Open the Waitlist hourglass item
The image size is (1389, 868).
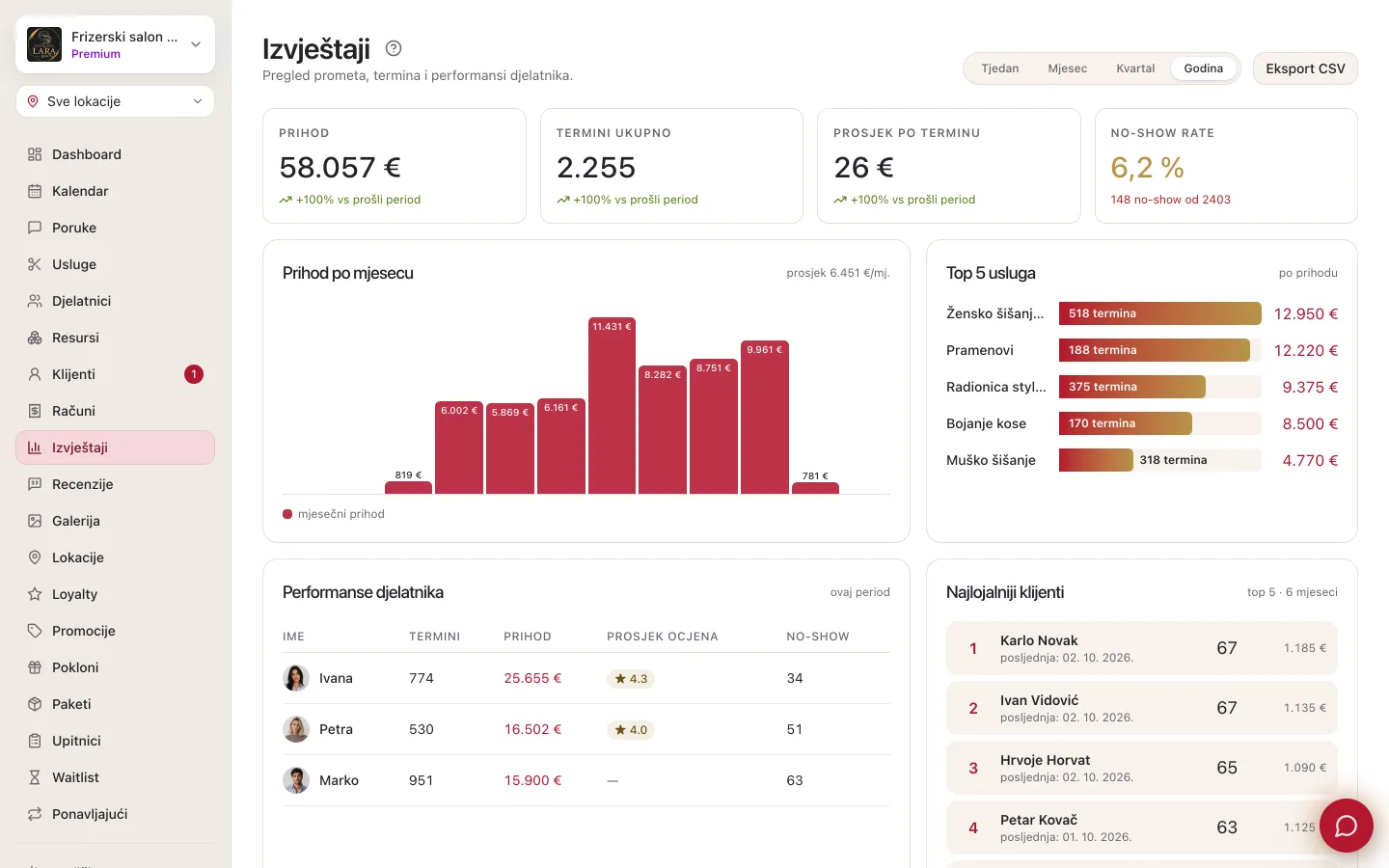[115, 777]
